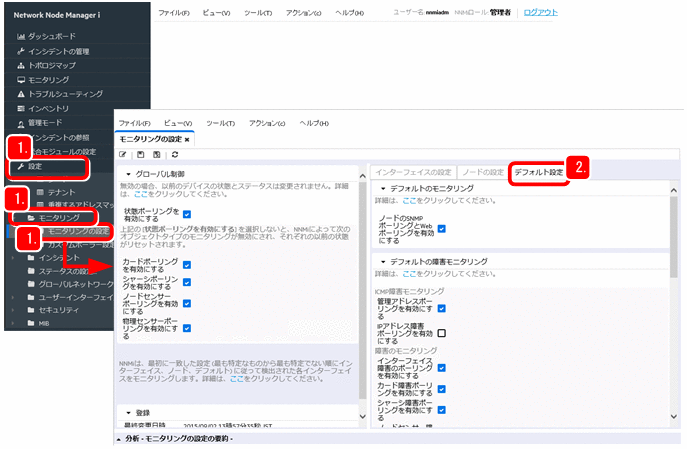Click the save icon in the form toolbar

141,155
